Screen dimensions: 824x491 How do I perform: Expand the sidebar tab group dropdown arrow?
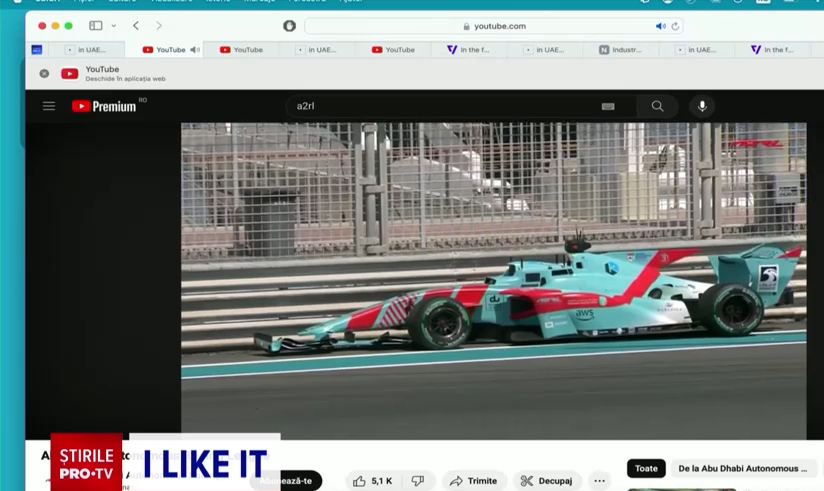(114, 26)
